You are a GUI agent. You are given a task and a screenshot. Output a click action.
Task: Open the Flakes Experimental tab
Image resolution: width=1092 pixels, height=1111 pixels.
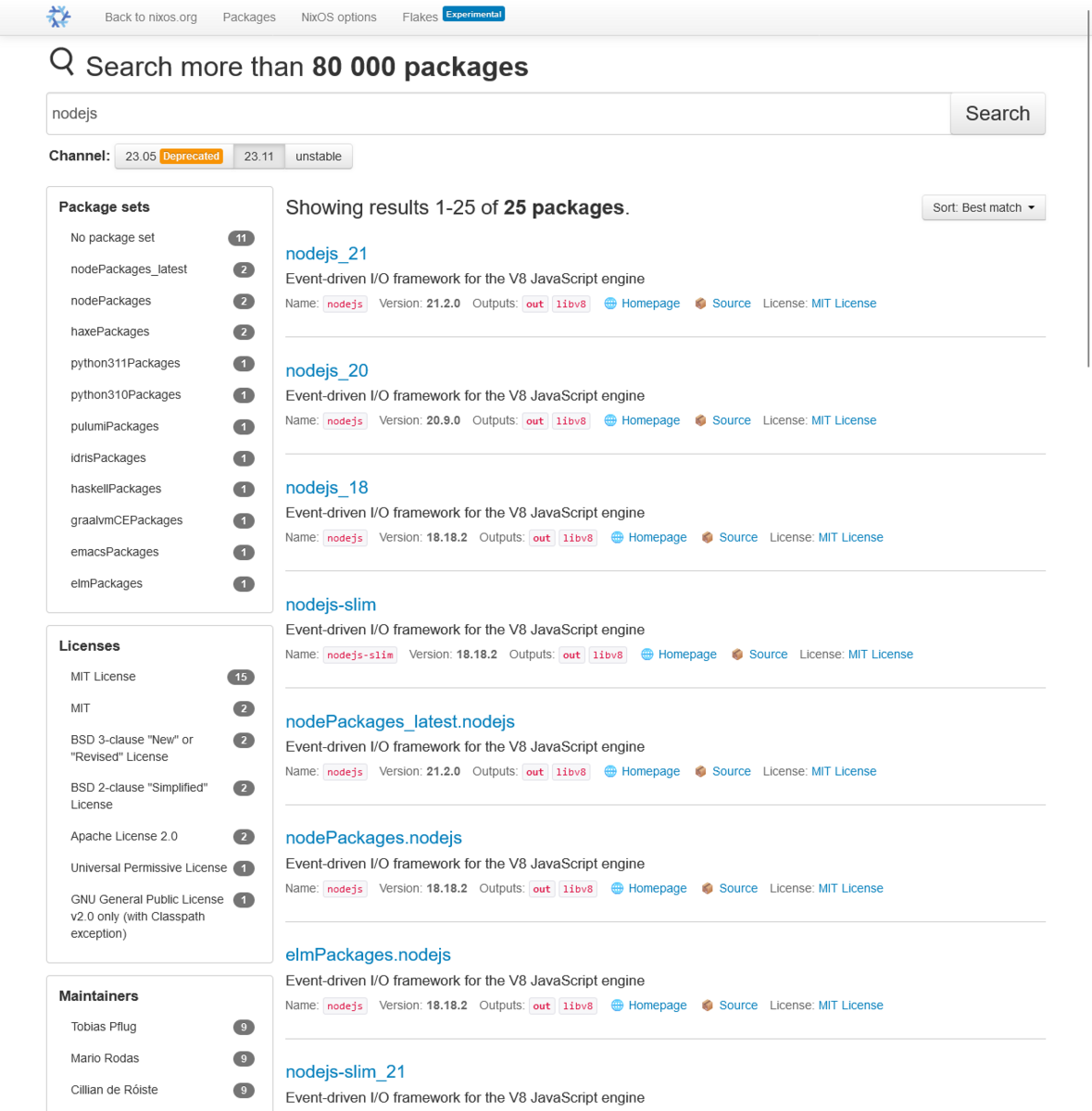coord(453,16)
